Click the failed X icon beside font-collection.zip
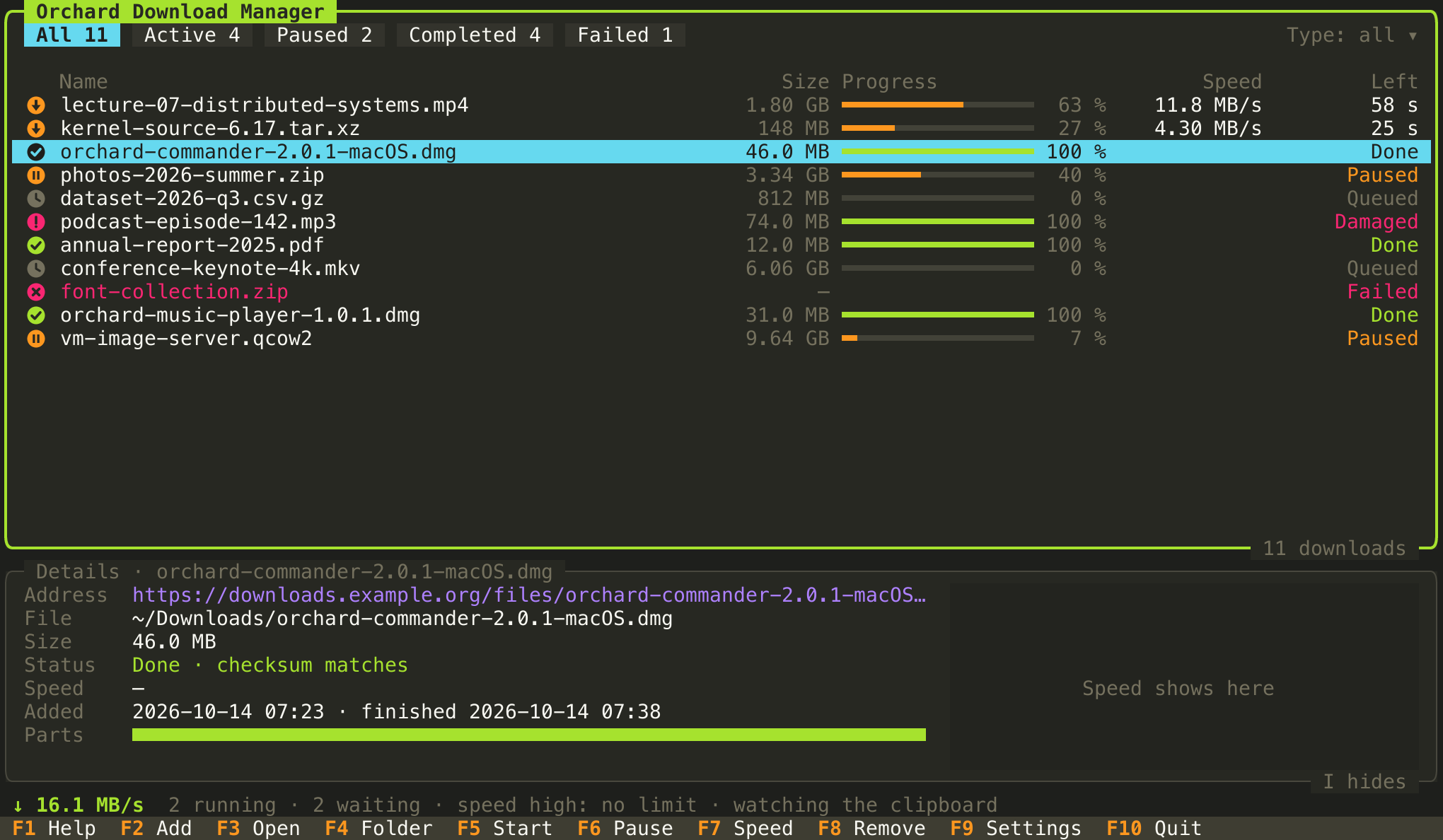1443x840 pixels. click(x=36, y=292)
